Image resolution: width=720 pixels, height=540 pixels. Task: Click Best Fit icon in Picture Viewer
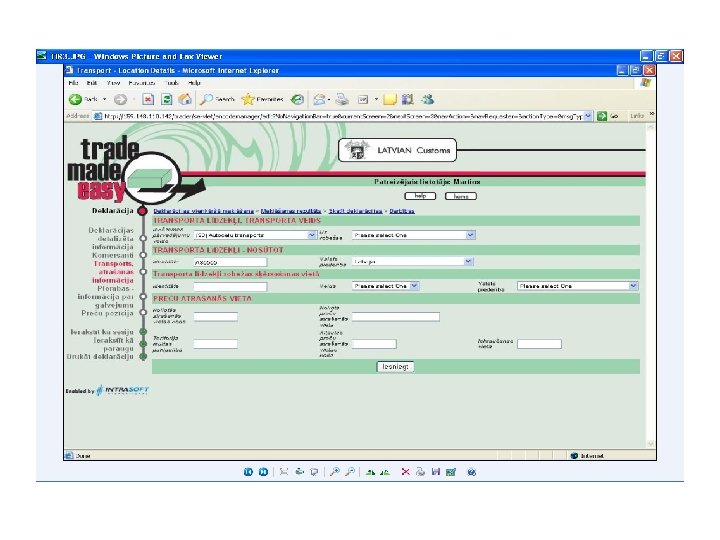pos(284,472)
